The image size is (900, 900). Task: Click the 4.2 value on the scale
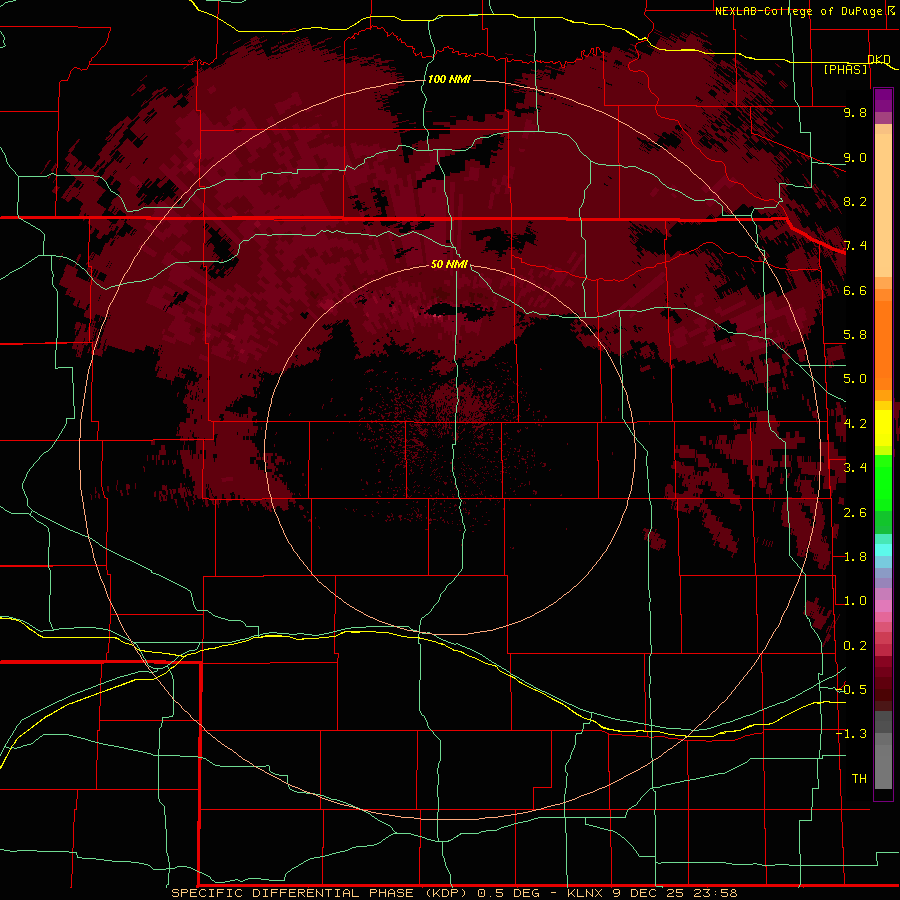(855, 424)
